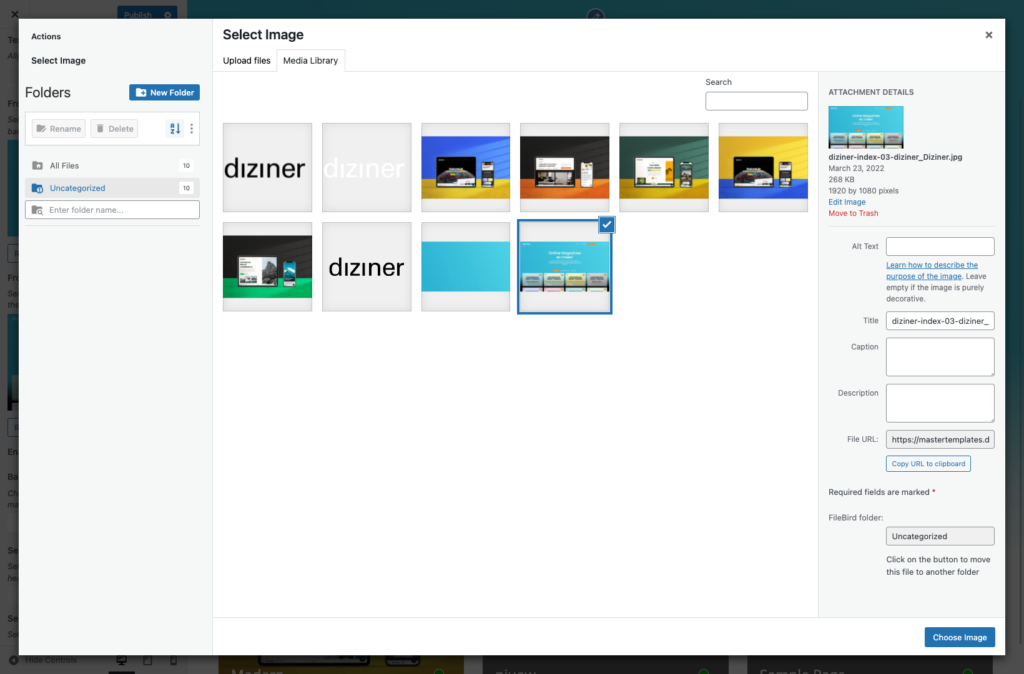Select the All Files folder
Screen dimensions: 1024x674
tap(64, 165)
